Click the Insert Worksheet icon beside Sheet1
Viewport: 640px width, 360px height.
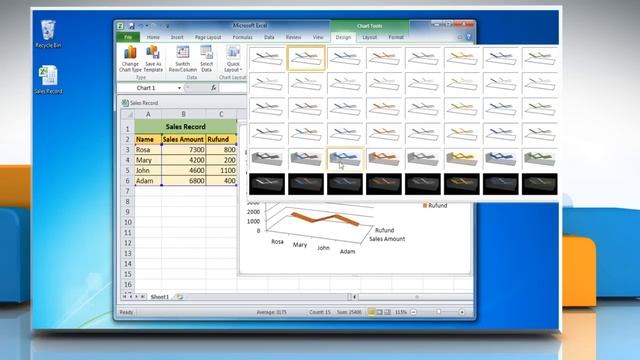180,297
